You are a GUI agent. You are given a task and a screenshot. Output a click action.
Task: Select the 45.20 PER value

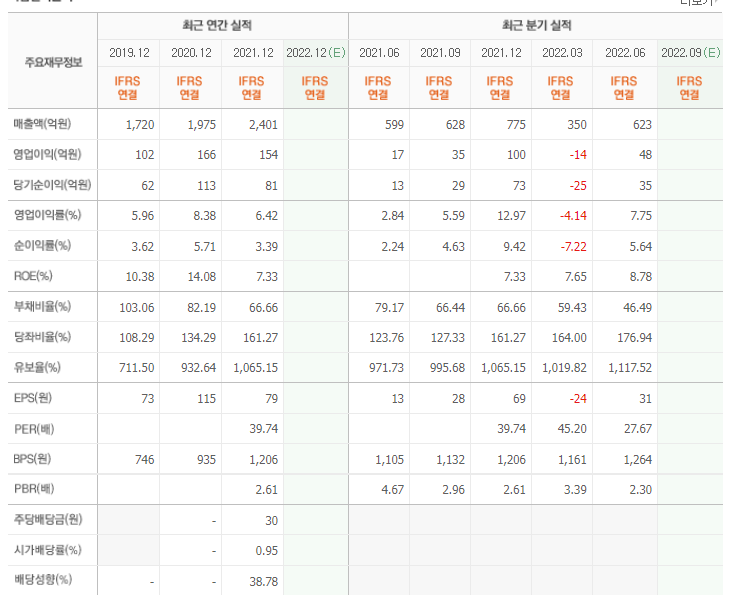coord(572,429)
